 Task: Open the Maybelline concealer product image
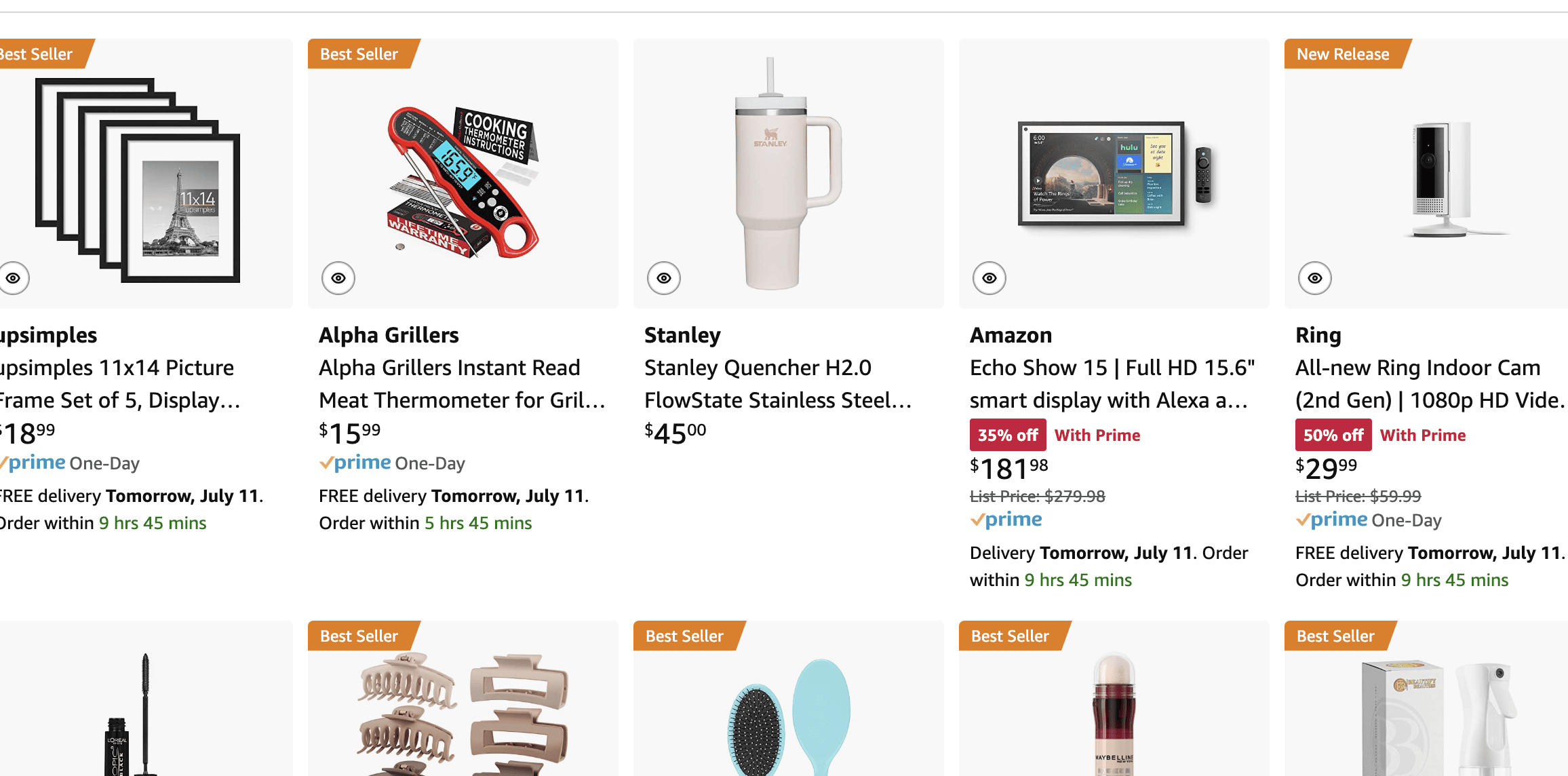(1114, 716)
